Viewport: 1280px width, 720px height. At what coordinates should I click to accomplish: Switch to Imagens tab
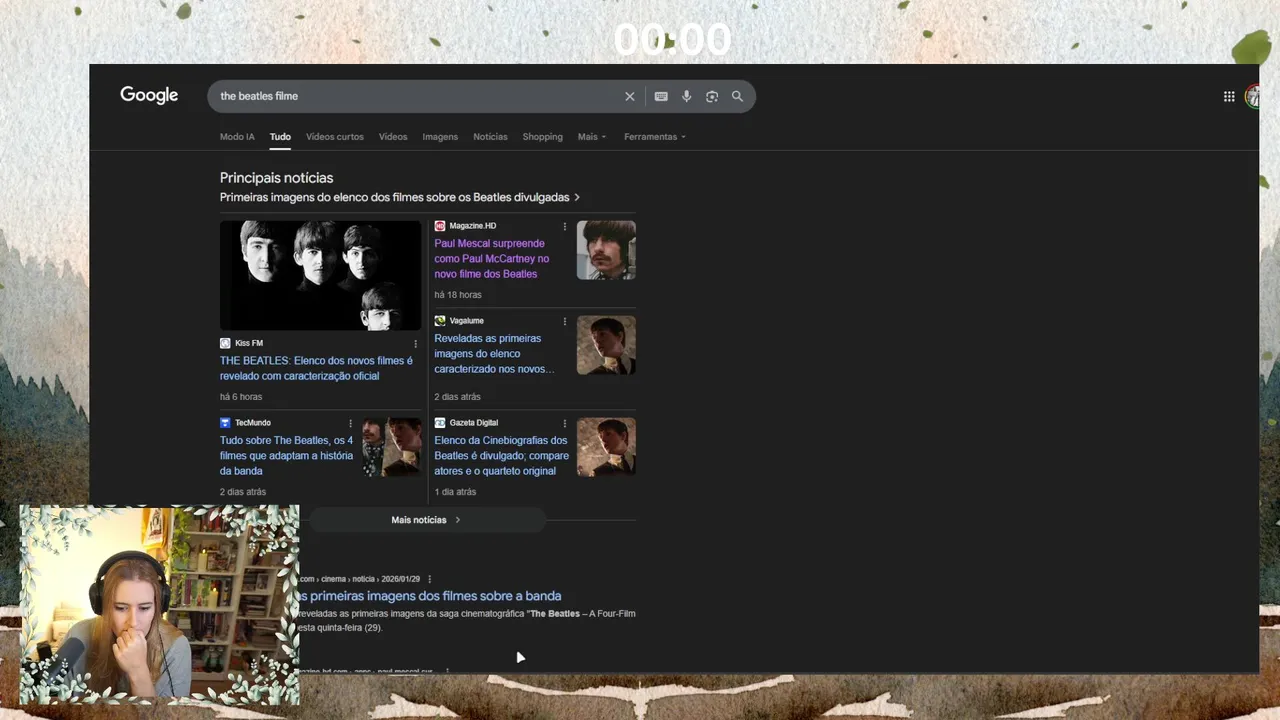pyautogui.click(x=440, y=137)
